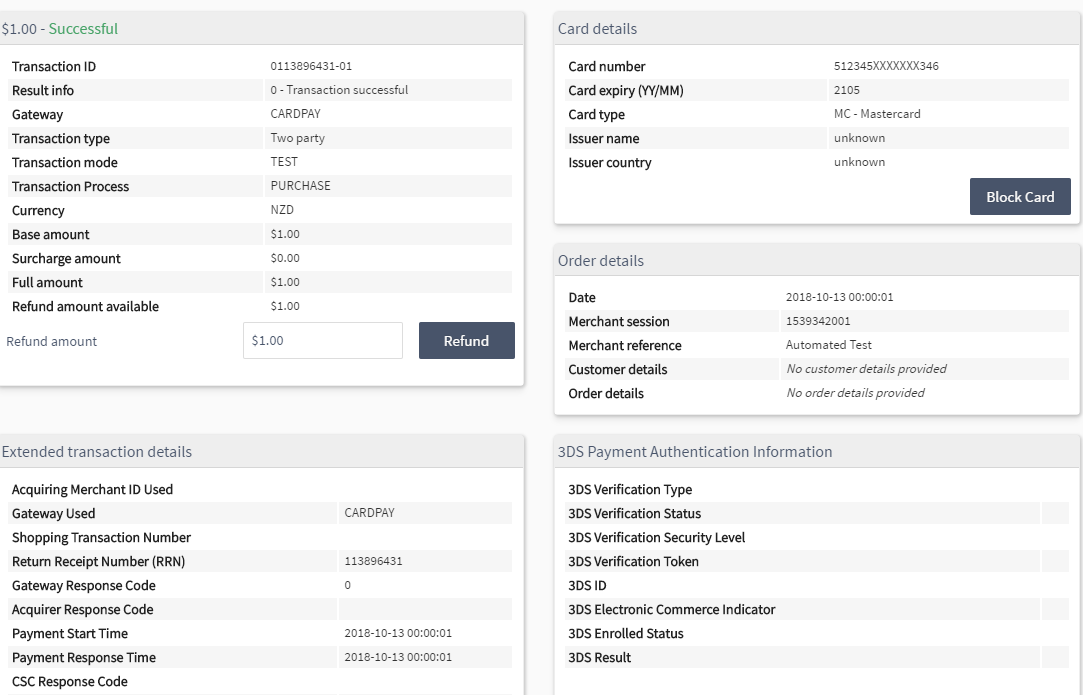Viewport: 1083px width, 695px height.
Task: Click the Block Card button
Action: [1019, 197]
